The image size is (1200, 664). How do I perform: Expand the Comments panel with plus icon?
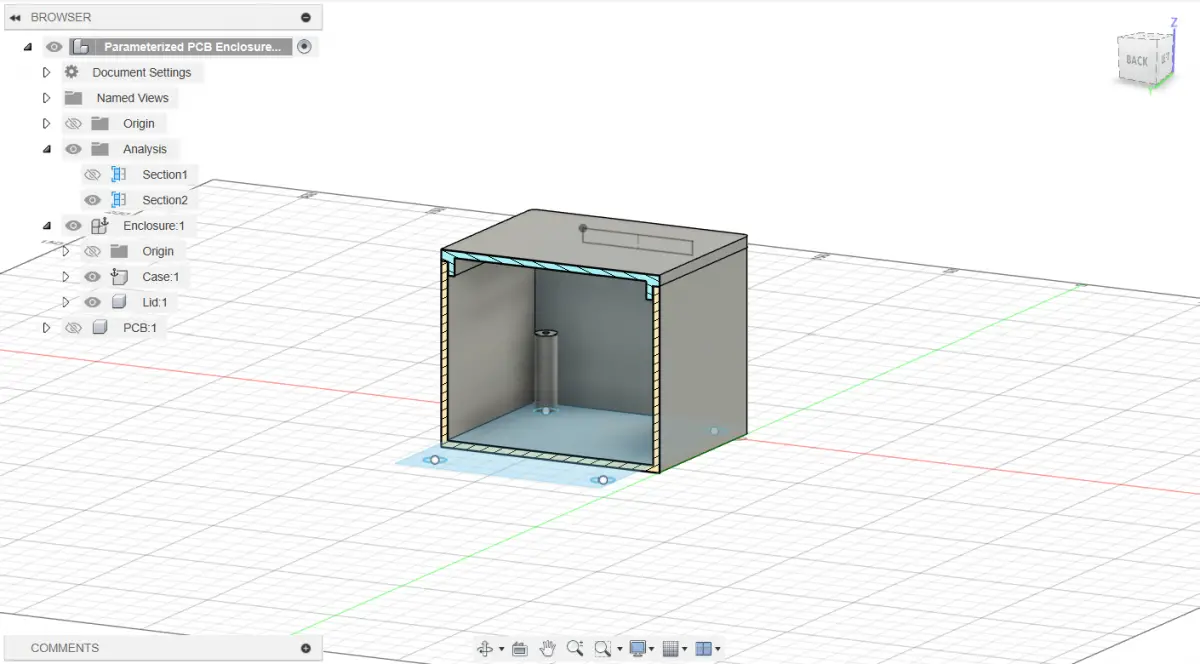pyautogui.click(x=305, y=648)
